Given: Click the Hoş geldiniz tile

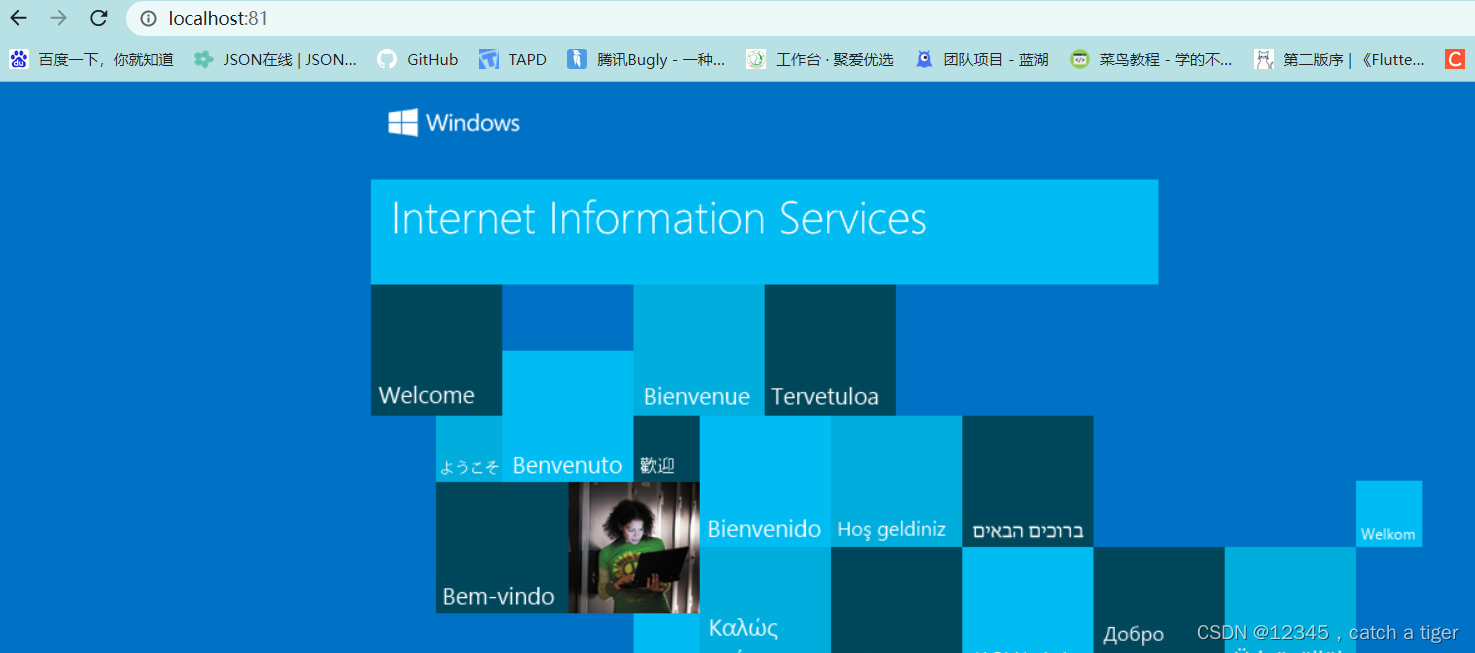Looking at the screenshot, I should [x=896, y=481].
